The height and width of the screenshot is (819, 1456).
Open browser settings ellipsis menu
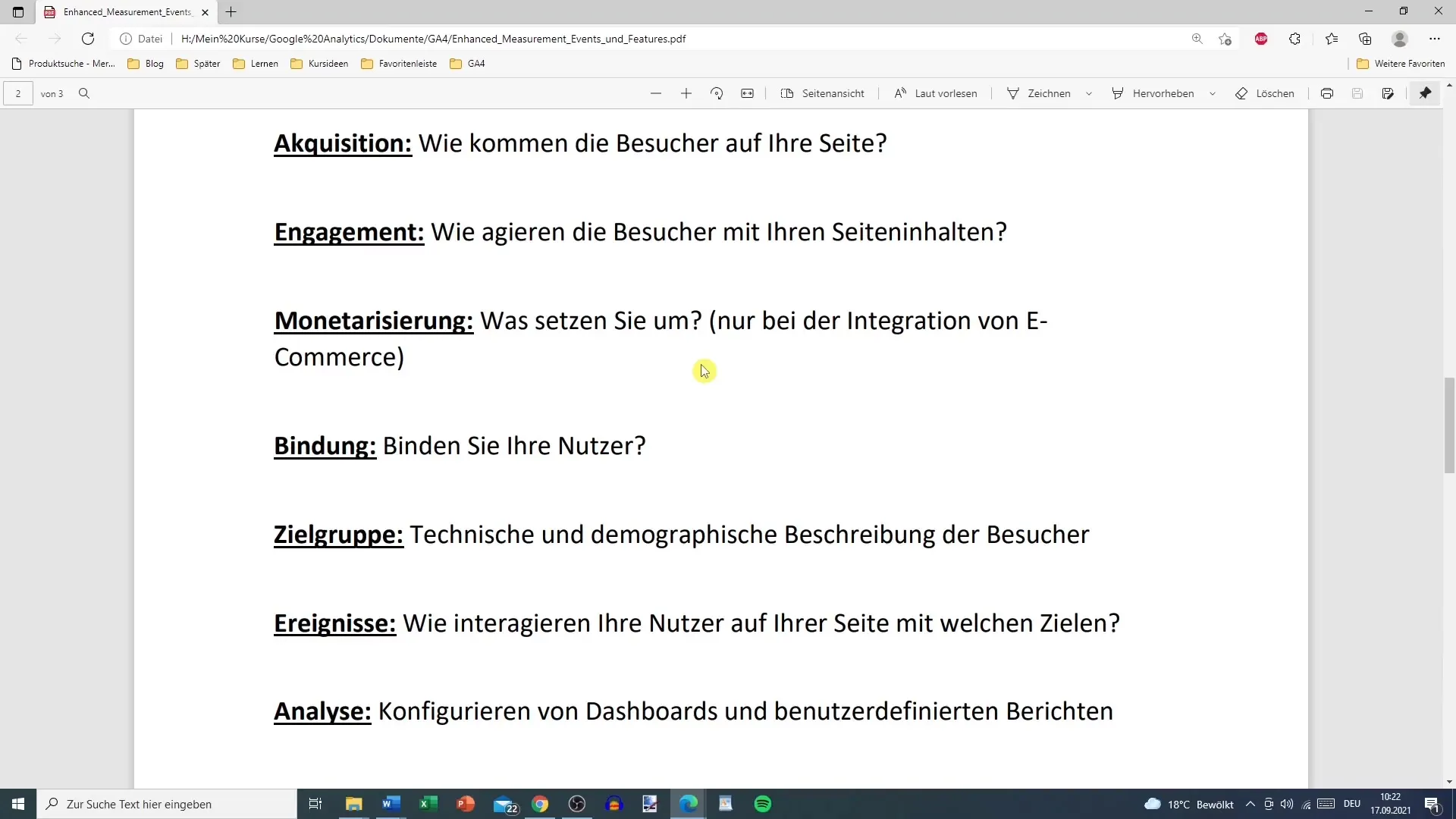1435,39
